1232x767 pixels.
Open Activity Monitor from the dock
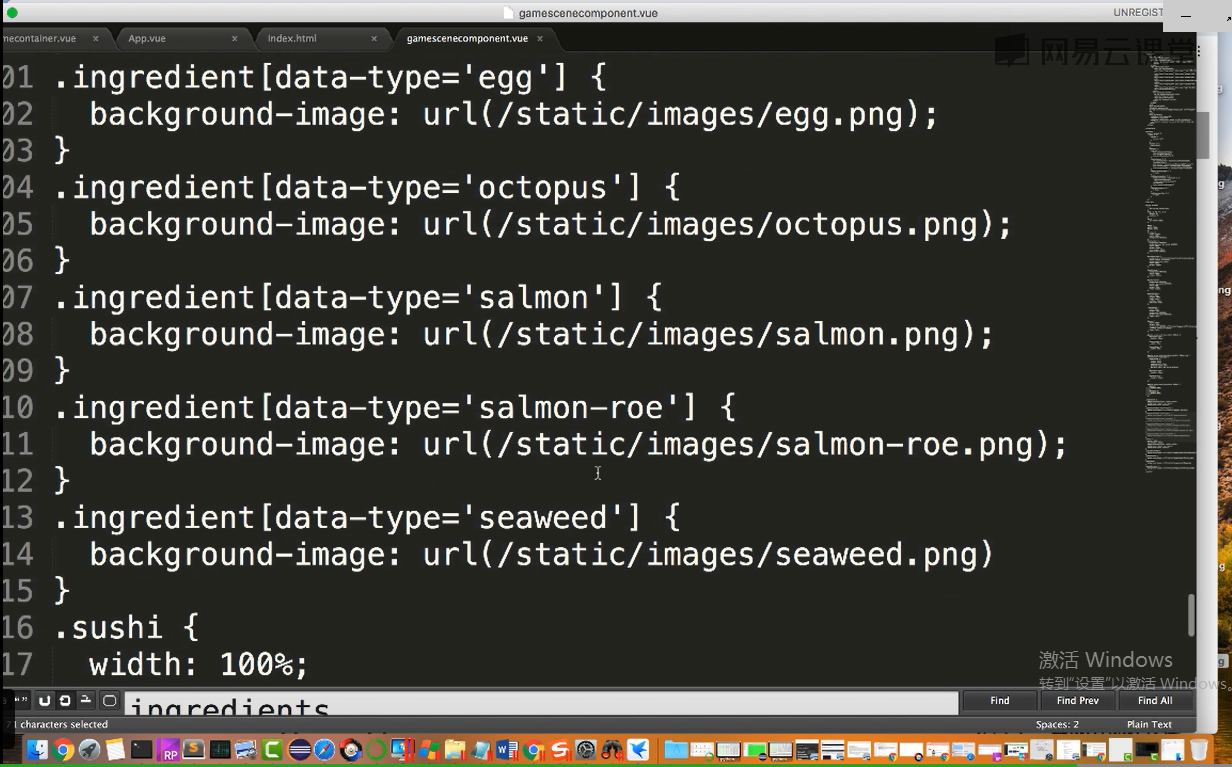220,750
